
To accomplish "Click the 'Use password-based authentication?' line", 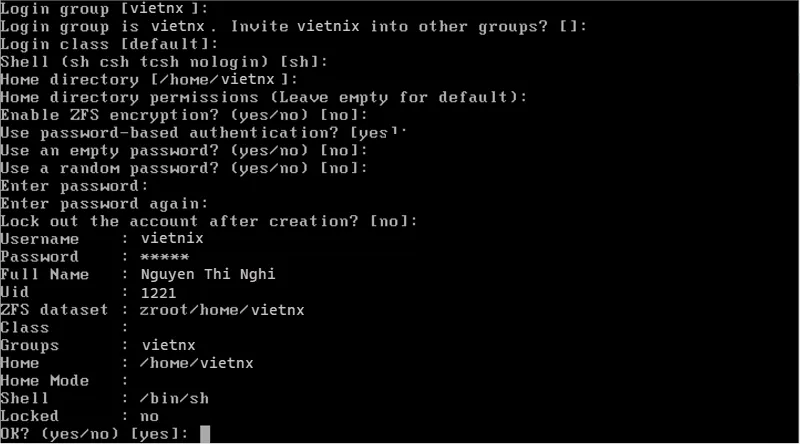I will pyautogui.click(x=203, y=133).
